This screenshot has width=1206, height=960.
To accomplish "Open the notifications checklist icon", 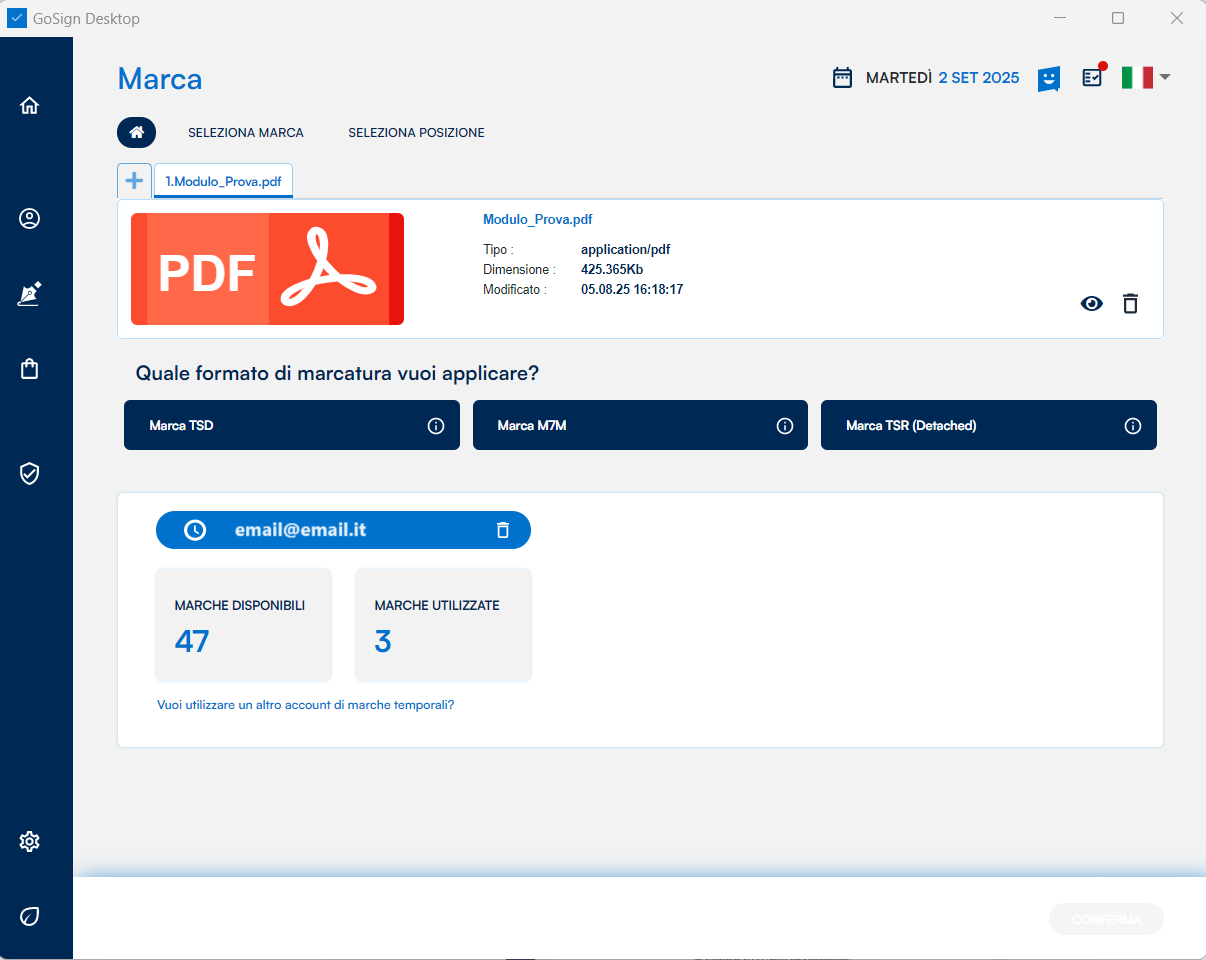I will point(1092,77).
